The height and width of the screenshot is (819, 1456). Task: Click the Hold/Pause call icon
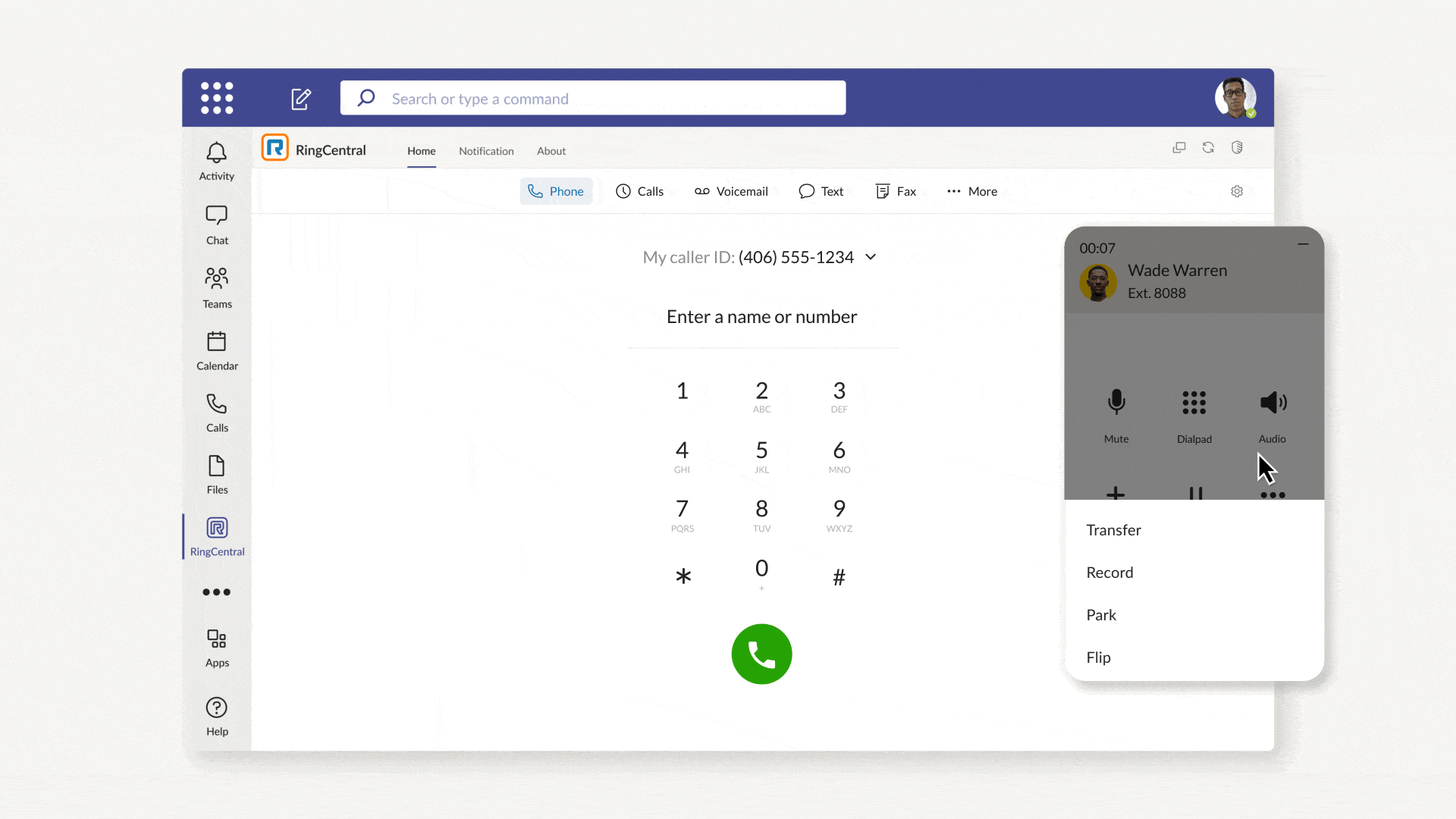tap(1194, 492)
